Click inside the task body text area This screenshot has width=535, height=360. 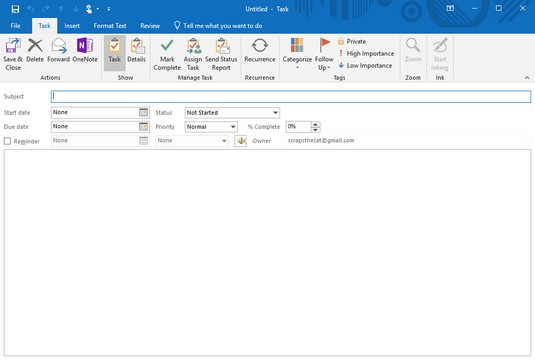coord(267,253)
